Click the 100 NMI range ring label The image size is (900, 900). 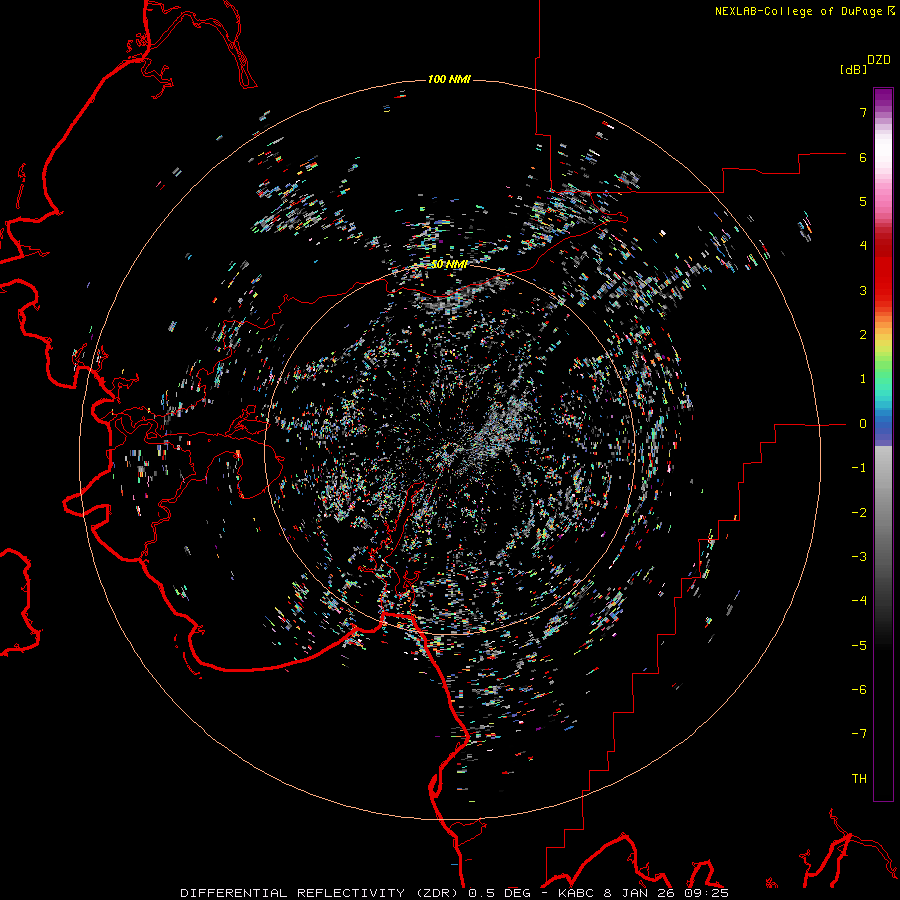[449, 79]
